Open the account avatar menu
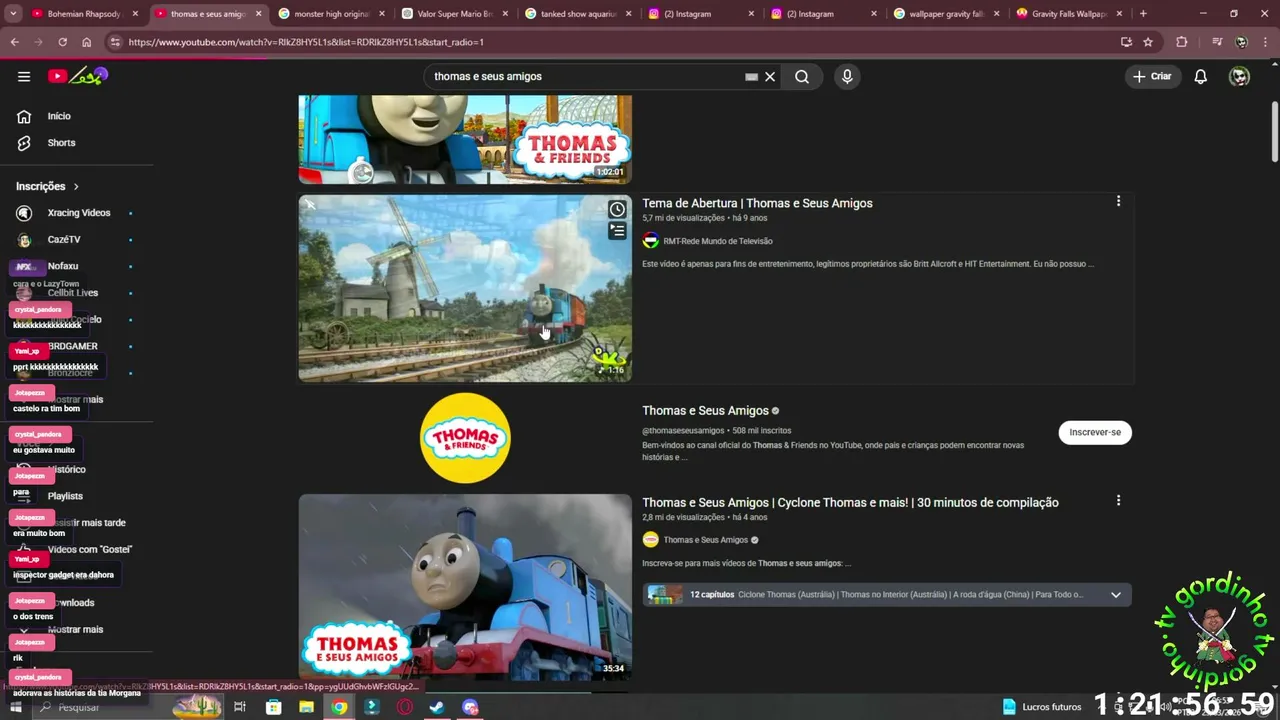The width and height of the screenshot is (1280, 720). click(x=1239, y=76)
